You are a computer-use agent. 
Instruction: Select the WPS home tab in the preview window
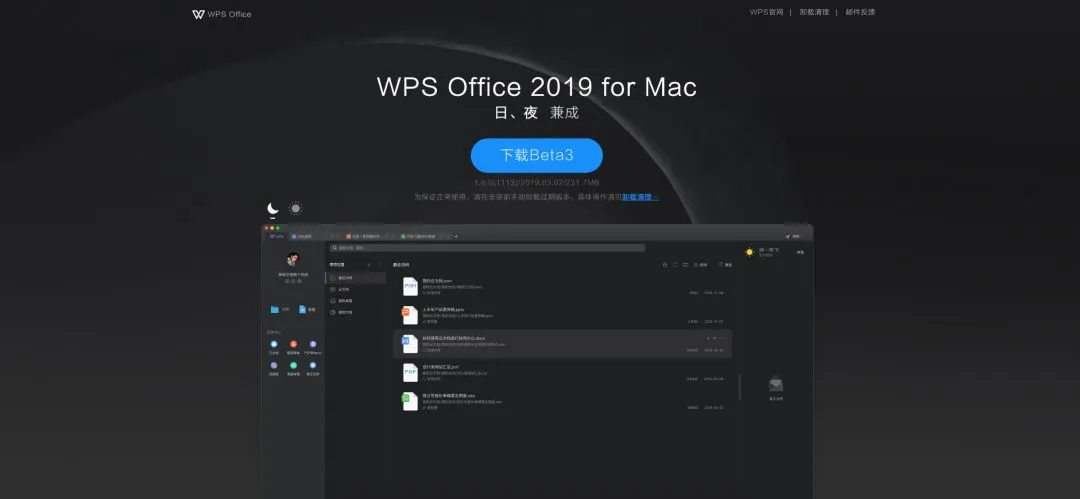pos(276,236)
